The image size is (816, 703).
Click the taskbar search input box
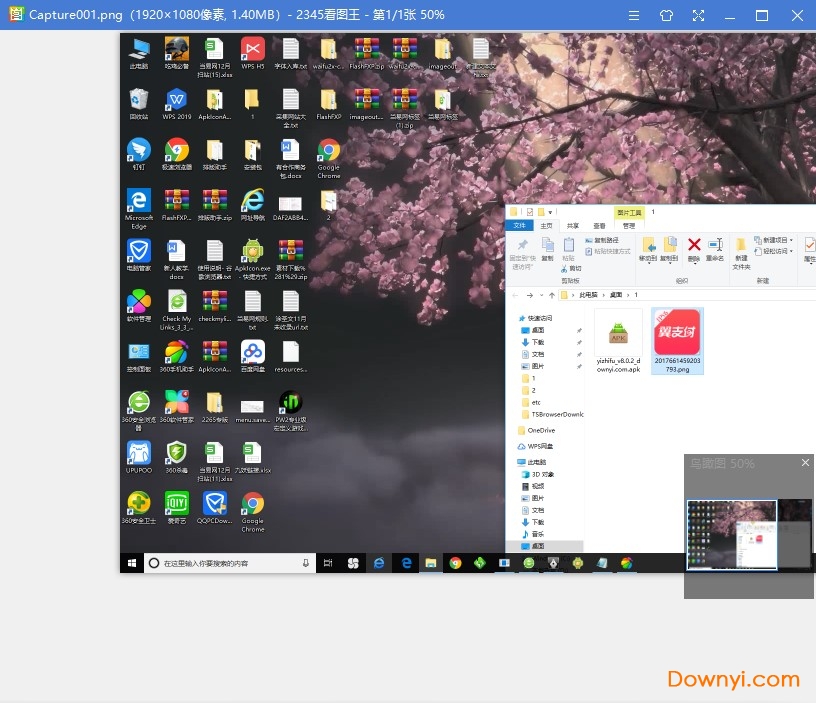(x=230, y=563)
